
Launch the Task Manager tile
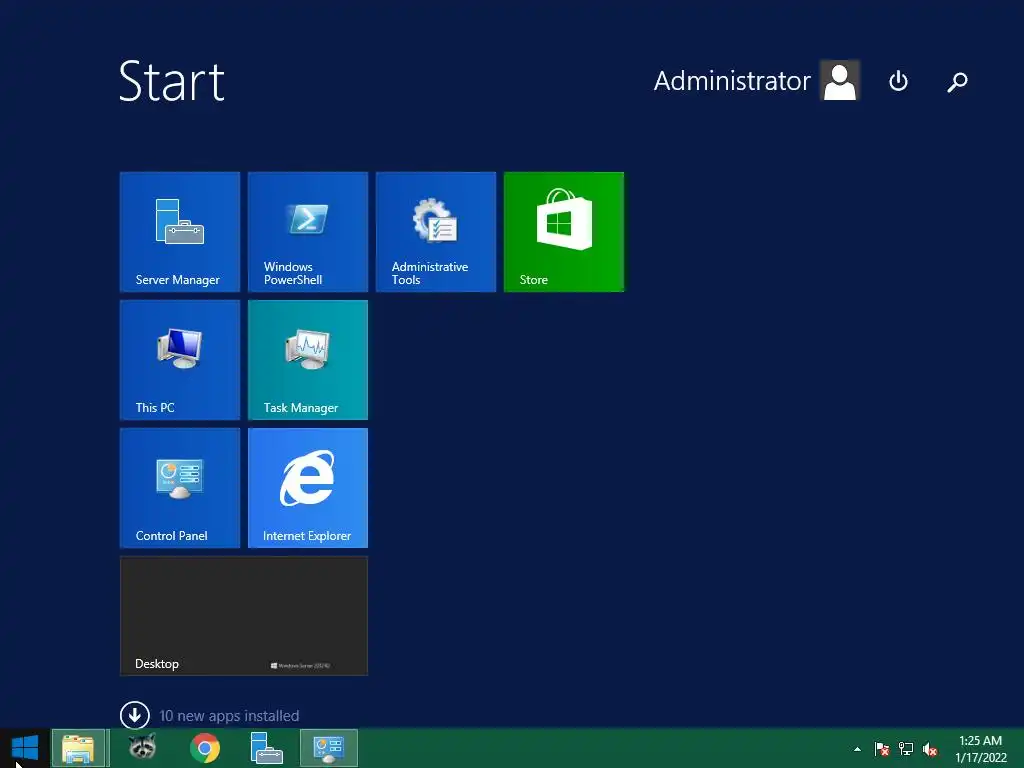(x=308, y=360)
